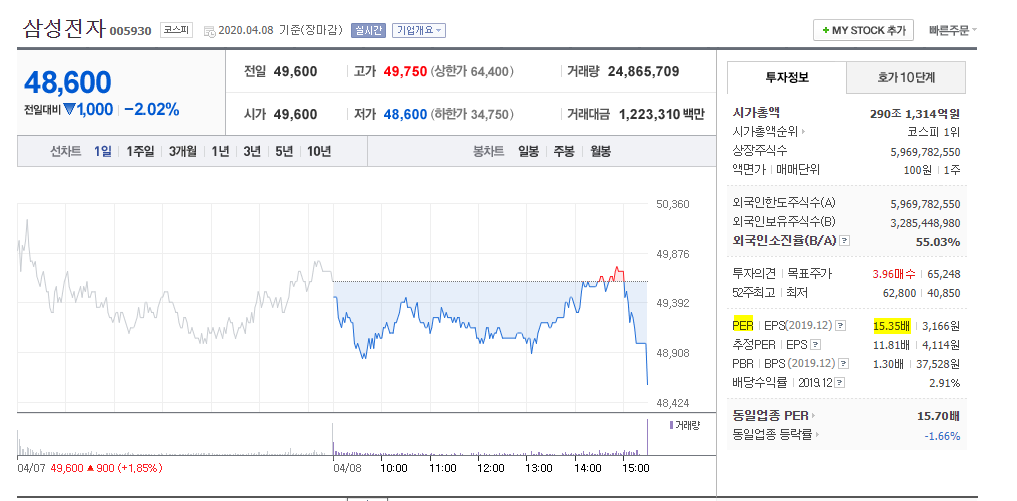1017x501 pixels.
Task: Switch to 투자정보 tab
Action: pyautogui.click(x=787, y=77)
